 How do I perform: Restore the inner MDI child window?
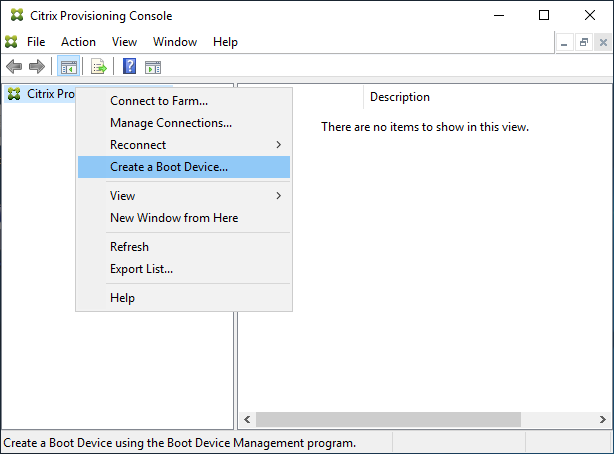point(584,42)
